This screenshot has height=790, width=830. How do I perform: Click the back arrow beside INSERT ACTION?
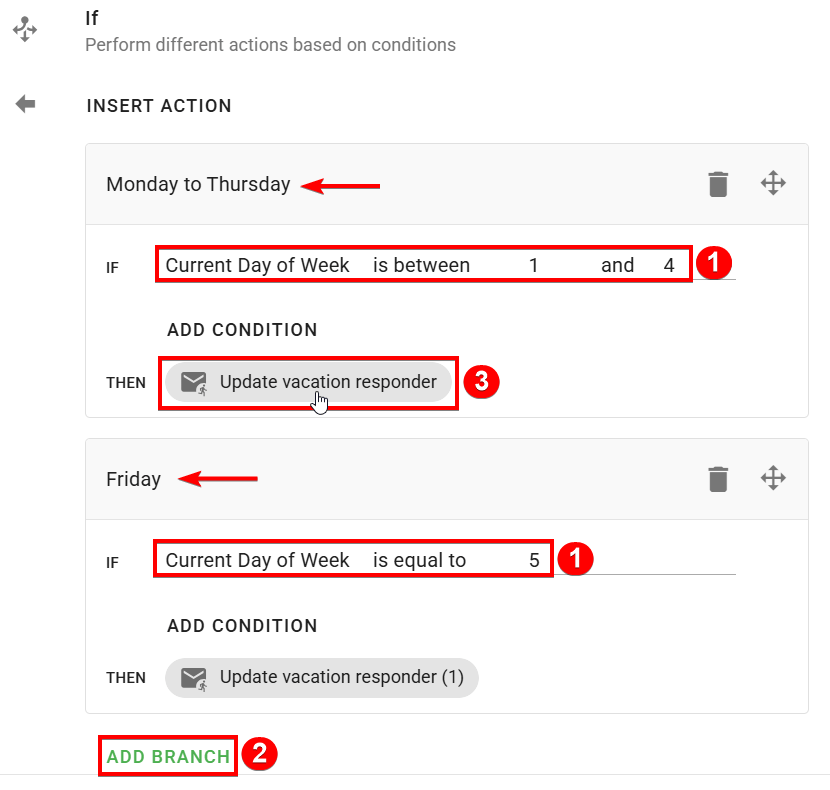[25, 104]
